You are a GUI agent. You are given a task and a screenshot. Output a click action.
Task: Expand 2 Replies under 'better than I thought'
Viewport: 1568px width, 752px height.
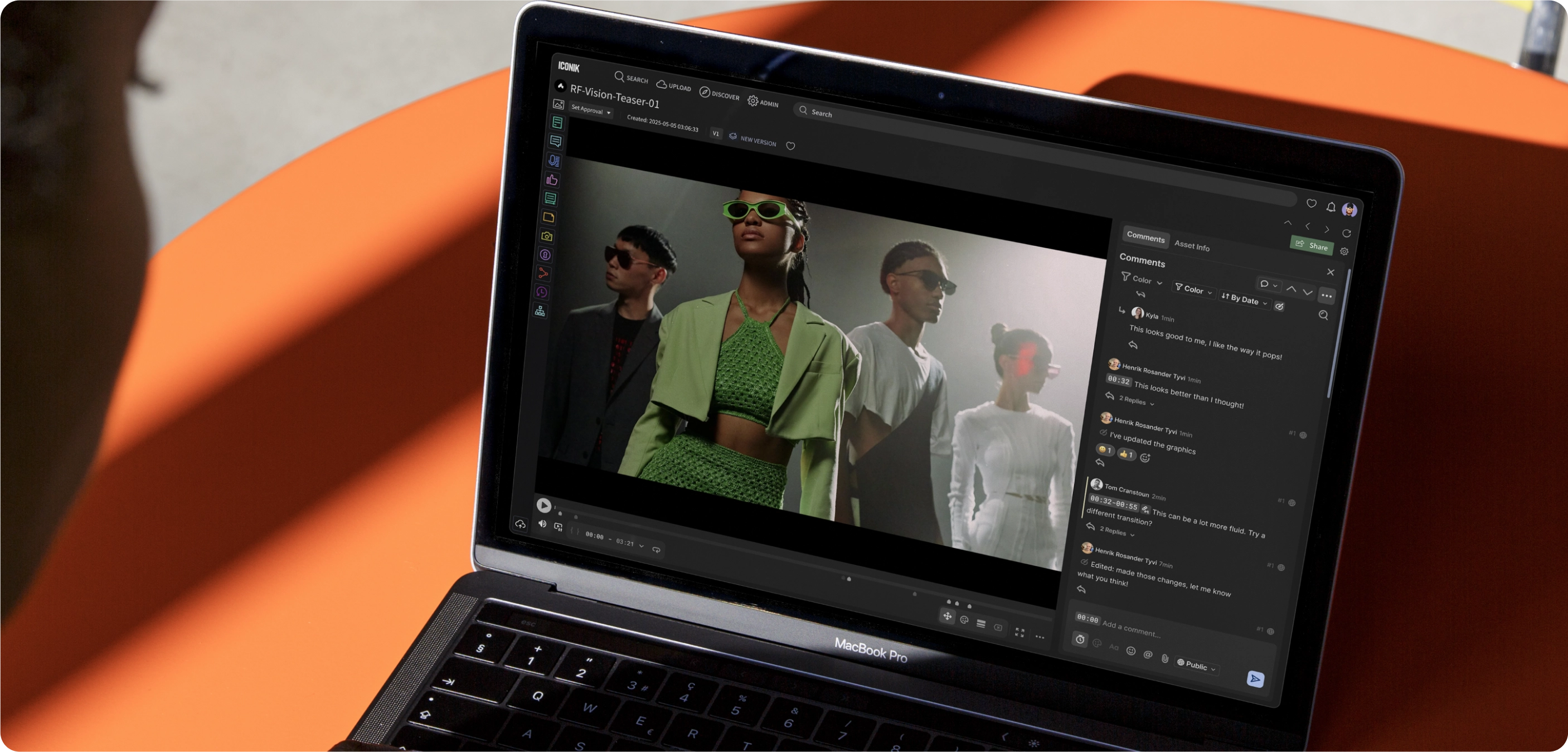coord(1136,401)
